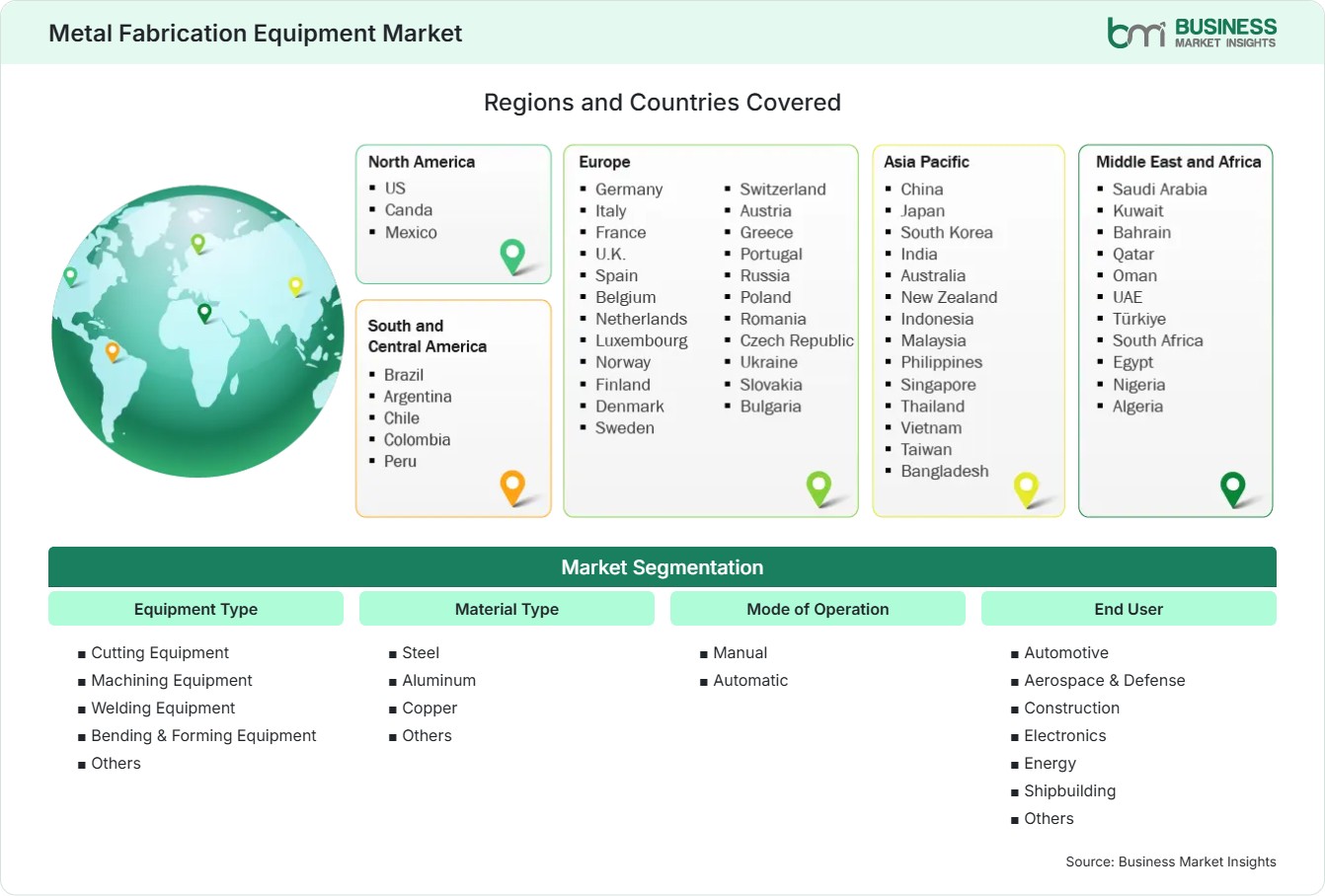Click the Middle East and Africa heading
1325x896 pixels.
coord(1179,162)
